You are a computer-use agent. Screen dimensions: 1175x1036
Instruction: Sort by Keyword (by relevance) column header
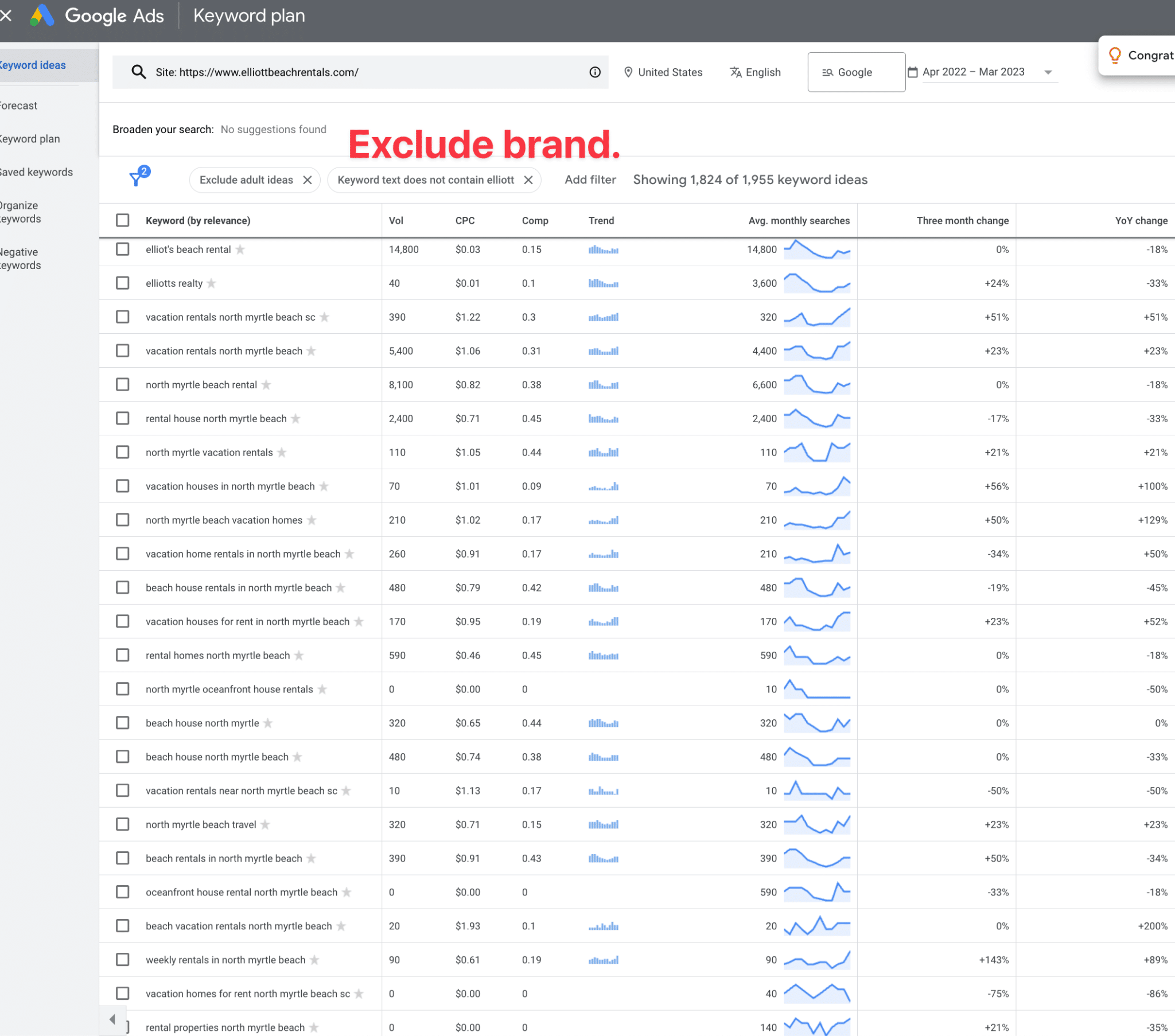click(198, 221)
